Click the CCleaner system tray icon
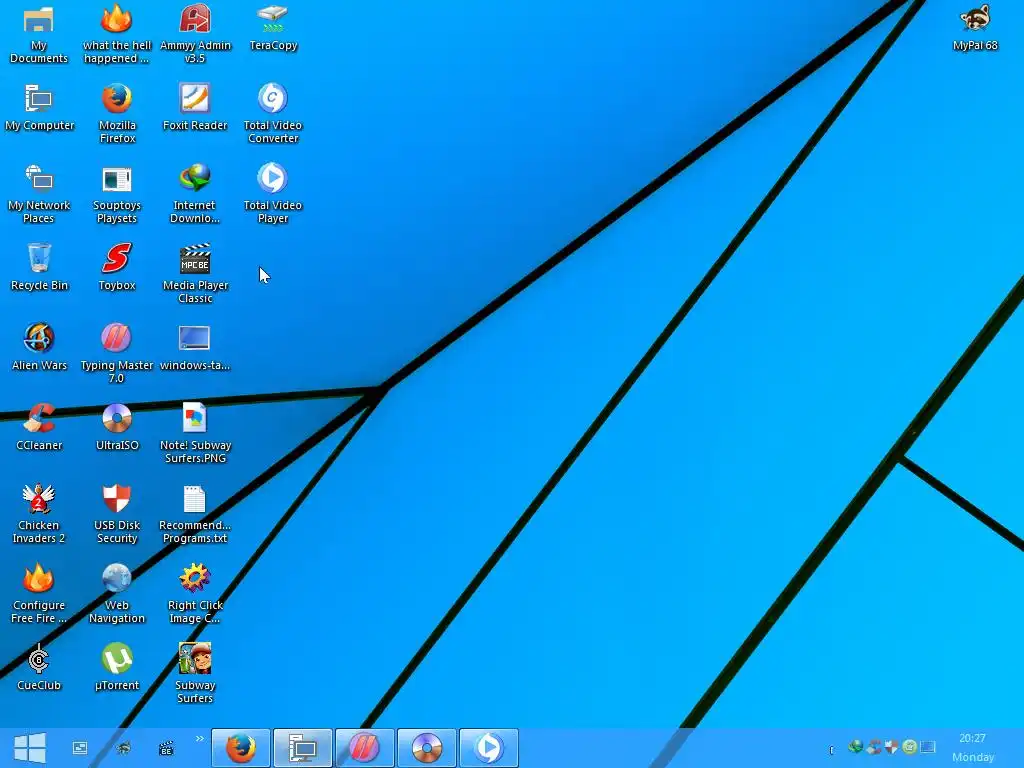 tap(874, 746)
